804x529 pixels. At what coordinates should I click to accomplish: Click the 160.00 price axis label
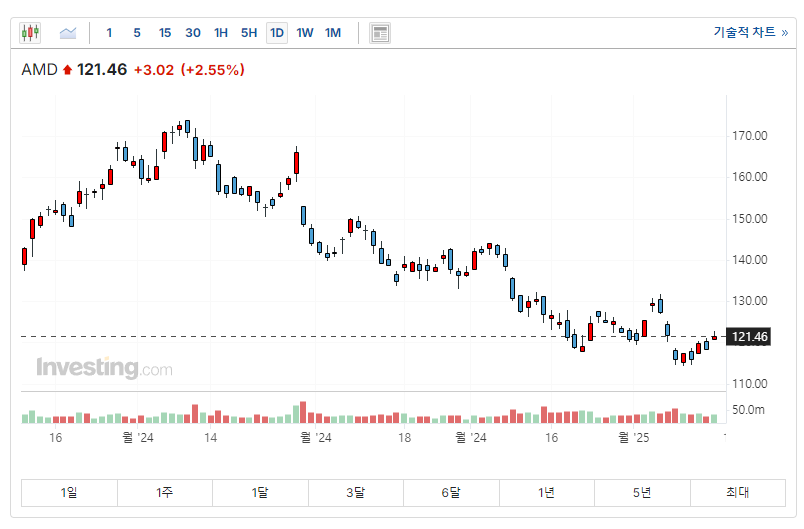click(x=750, y=177)
